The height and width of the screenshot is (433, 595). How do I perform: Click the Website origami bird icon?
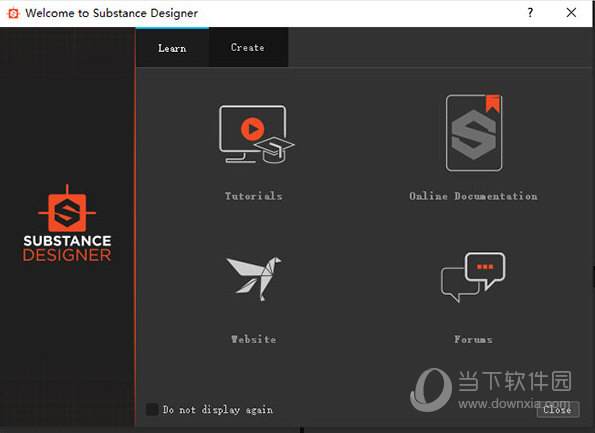coord(254,279)
